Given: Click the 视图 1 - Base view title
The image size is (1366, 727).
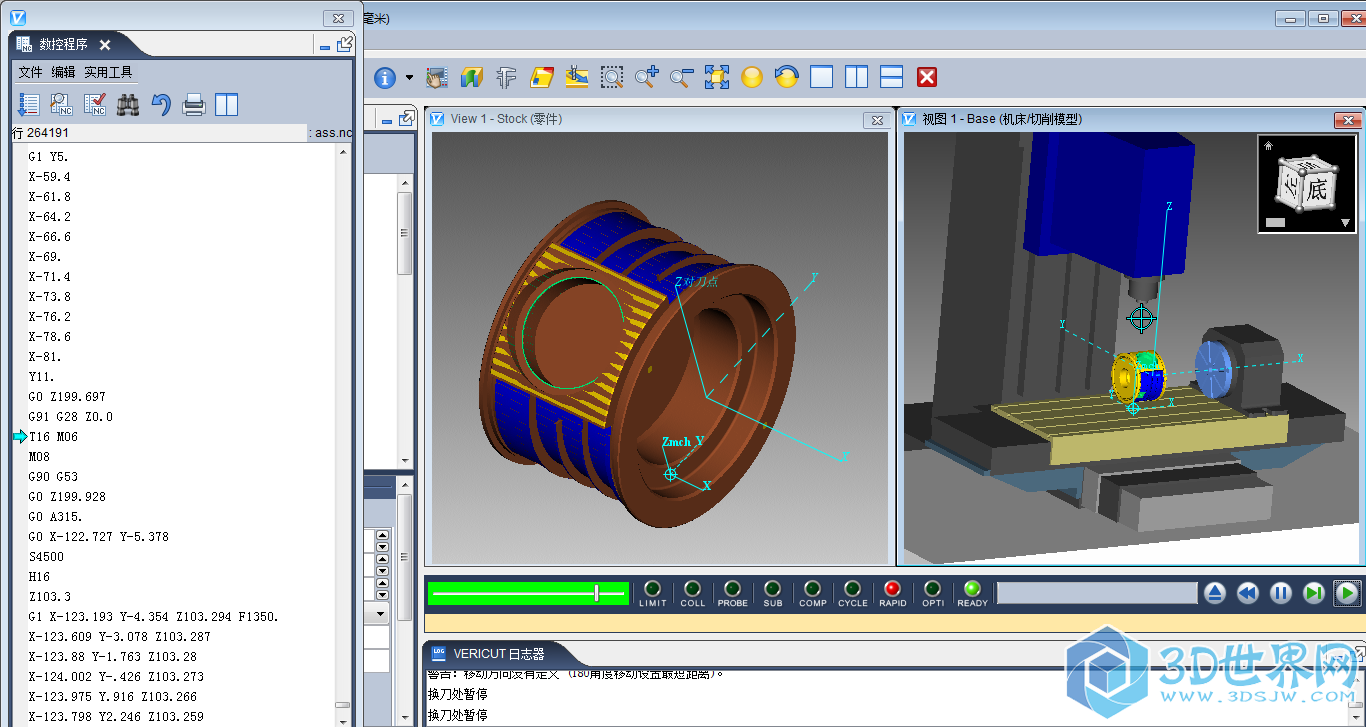Looking at the screenshot, I should [1002, 119].
